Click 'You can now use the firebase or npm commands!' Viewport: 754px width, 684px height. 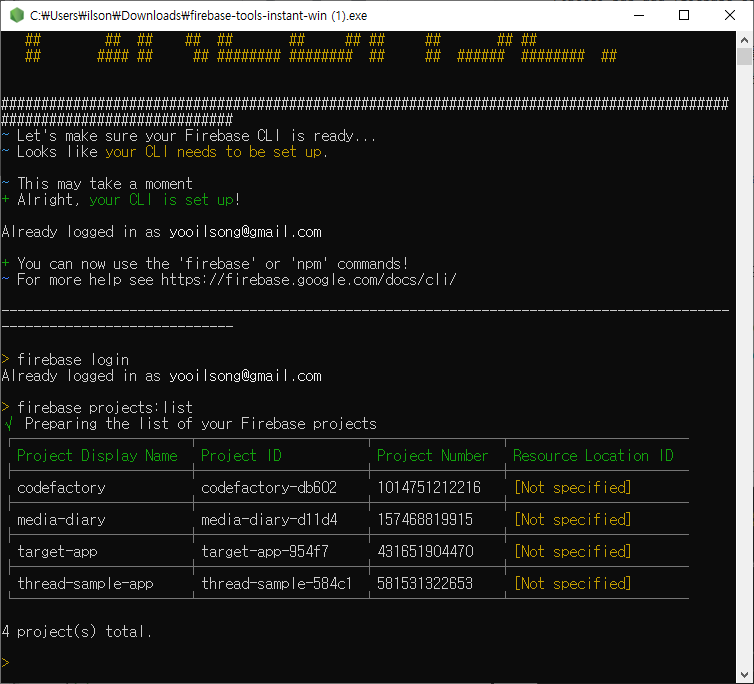(213, 264)
